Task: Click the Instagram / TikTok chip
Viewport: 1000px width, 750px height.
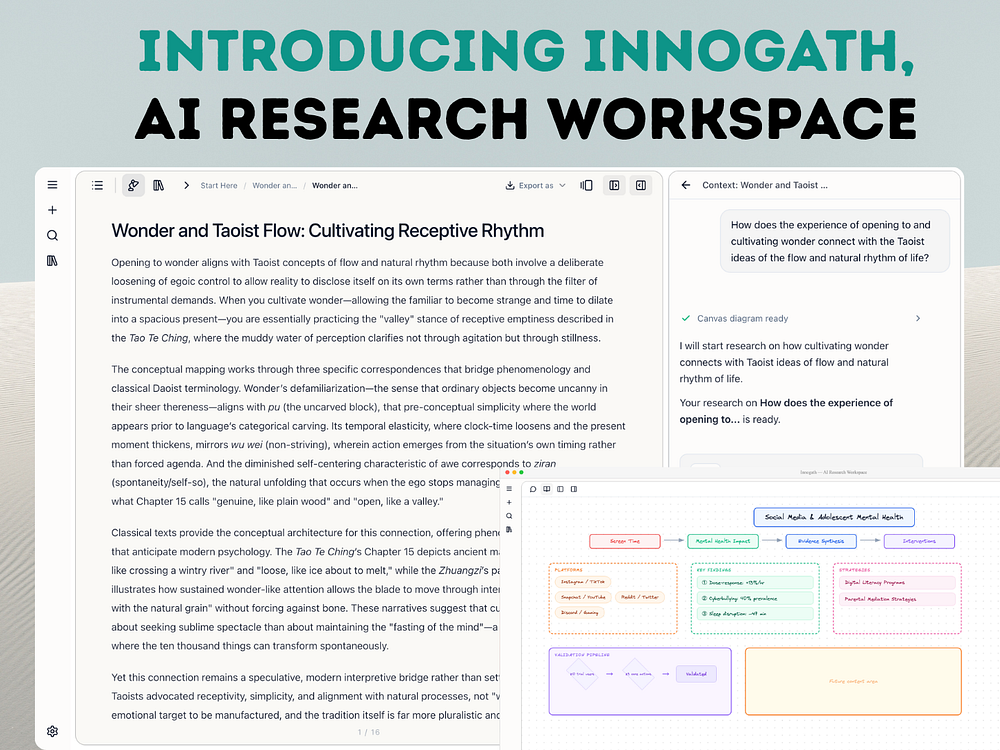Action: 583,582
